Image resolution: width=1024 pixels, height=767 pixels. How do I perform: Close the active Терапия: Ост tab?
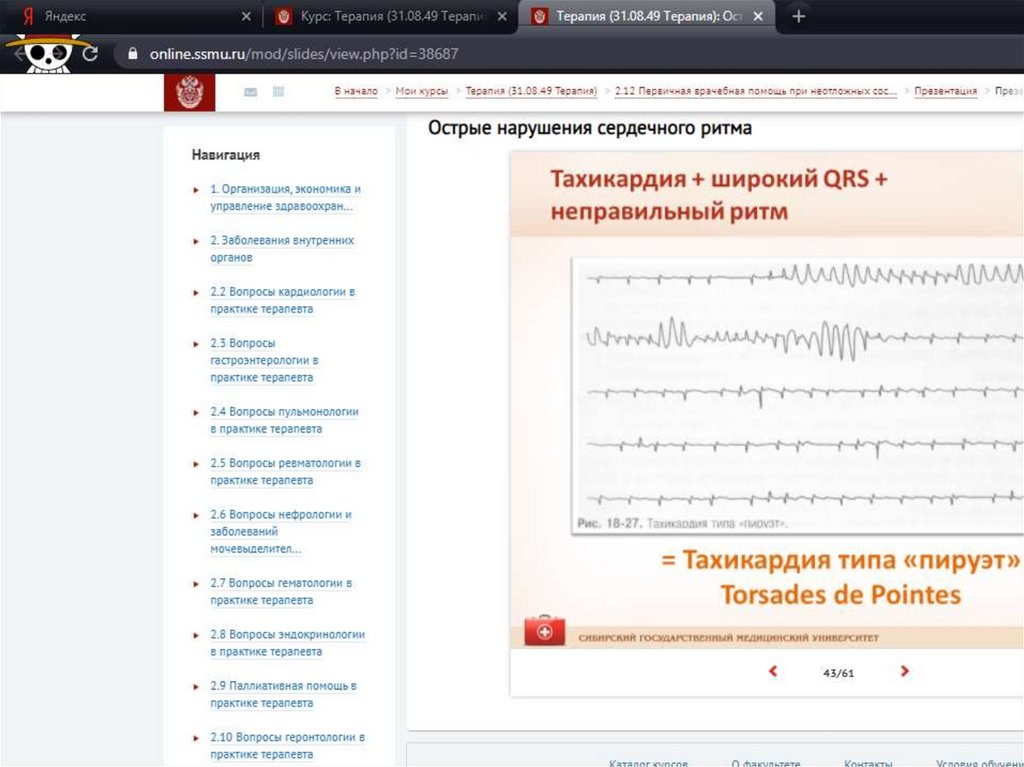pos(758,16)
